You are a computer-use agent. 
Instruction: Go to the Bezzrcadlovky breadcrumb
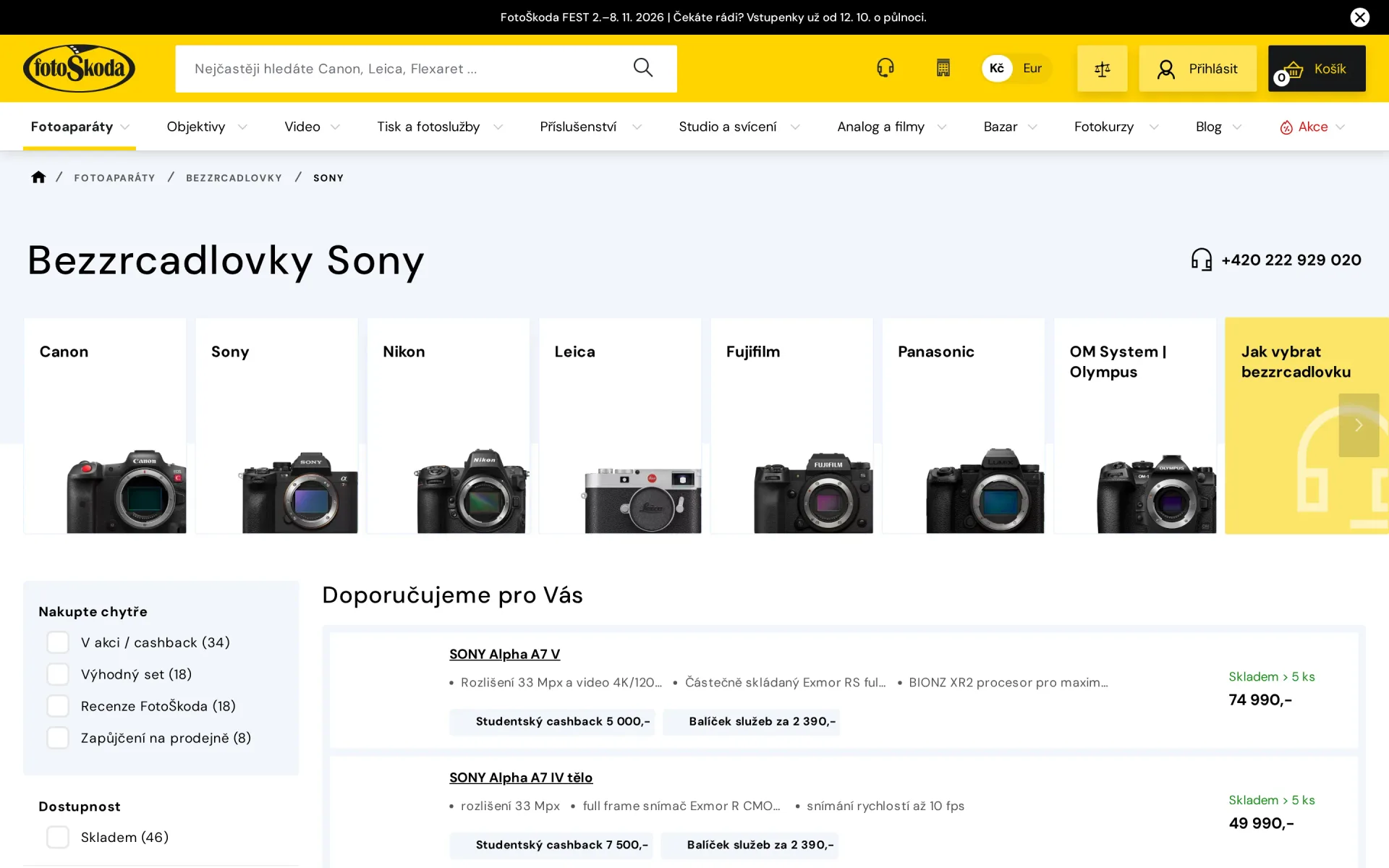pos(234,178)
